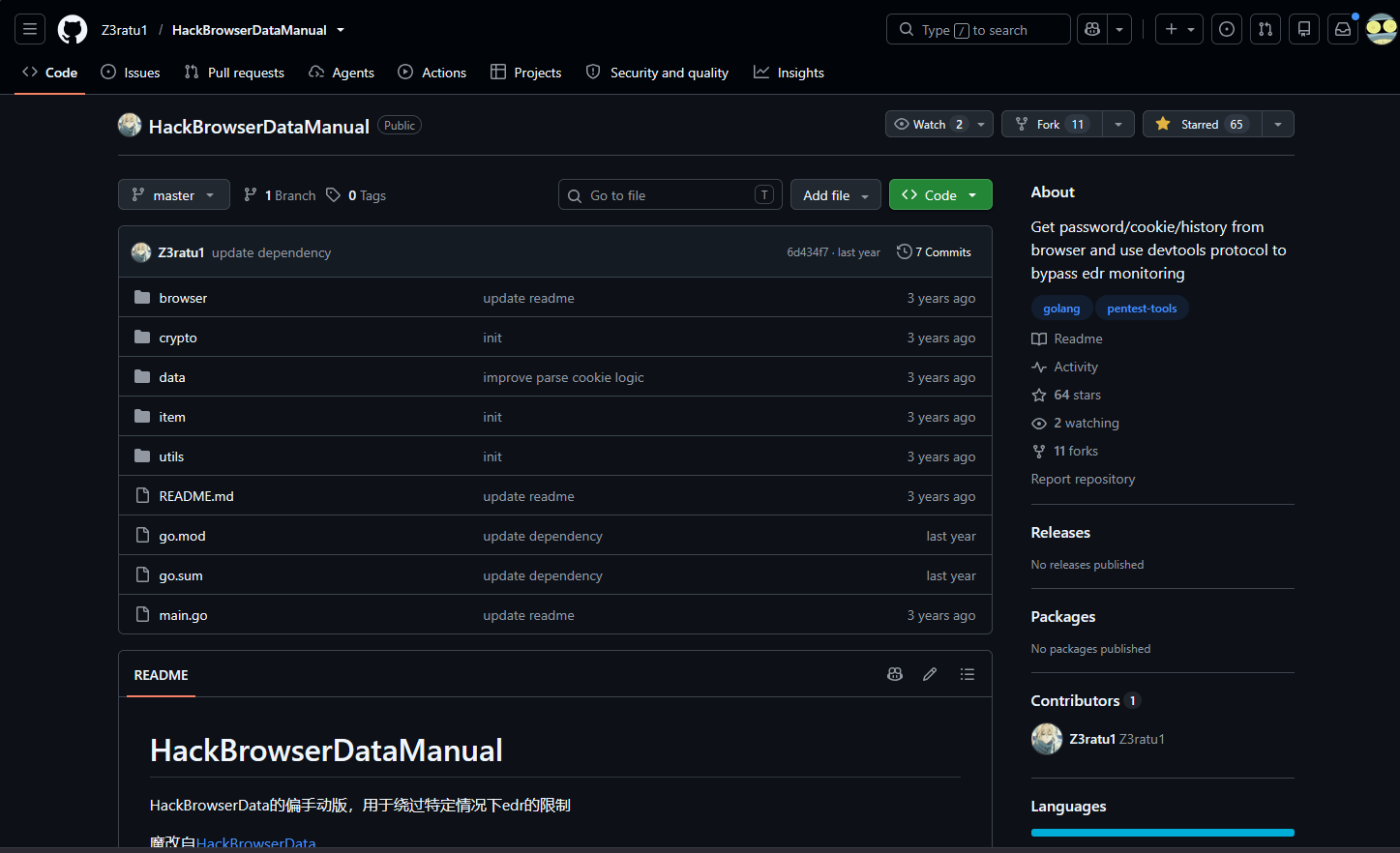Image resolution: width=1400 pixels, height=853 pixels.
Task: Open the create new plus dropdown
Action: point(1179,30)
